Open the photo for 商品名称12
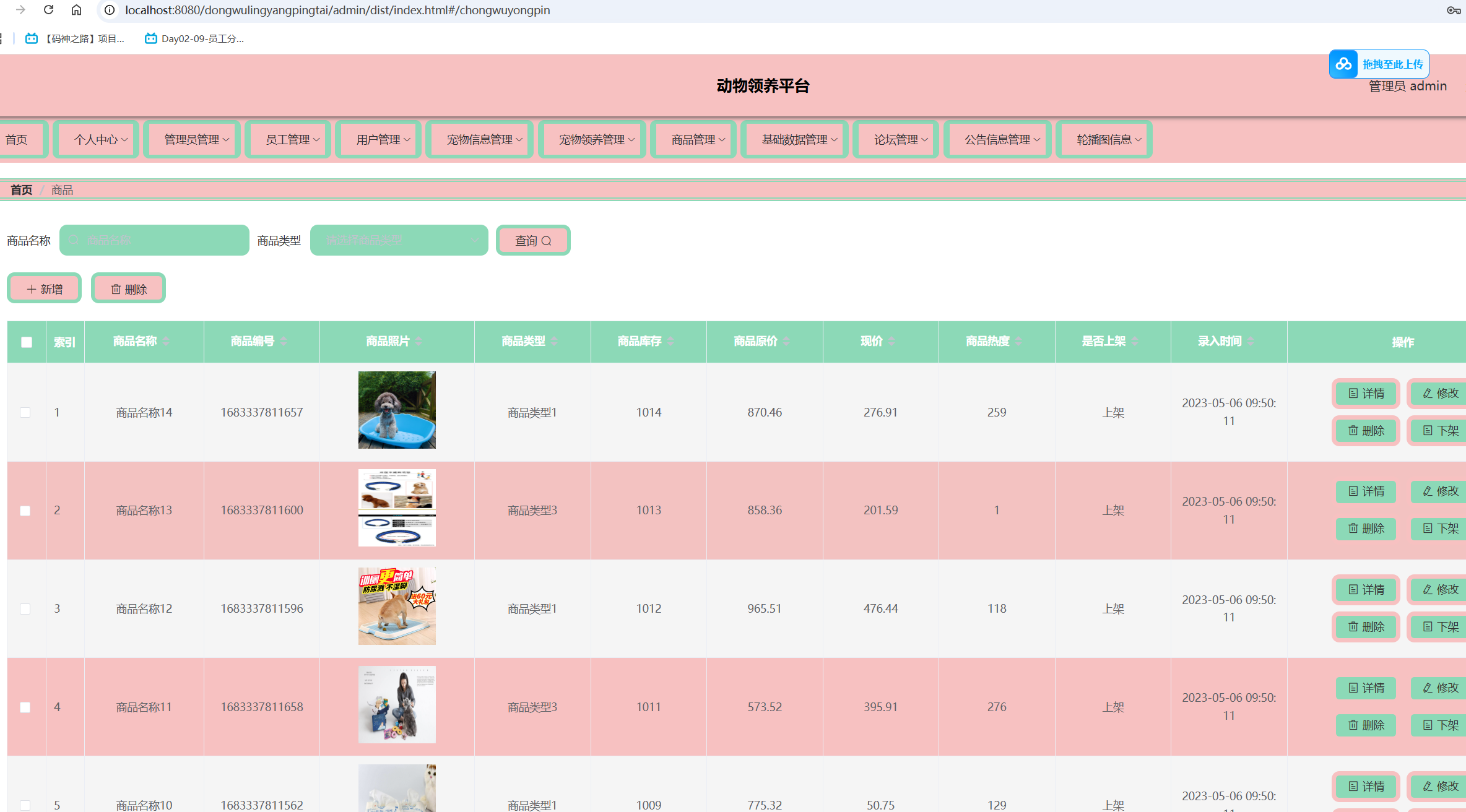Viewport: 1466px width, 812px height. pyautogui.click(x=397, y=606)
